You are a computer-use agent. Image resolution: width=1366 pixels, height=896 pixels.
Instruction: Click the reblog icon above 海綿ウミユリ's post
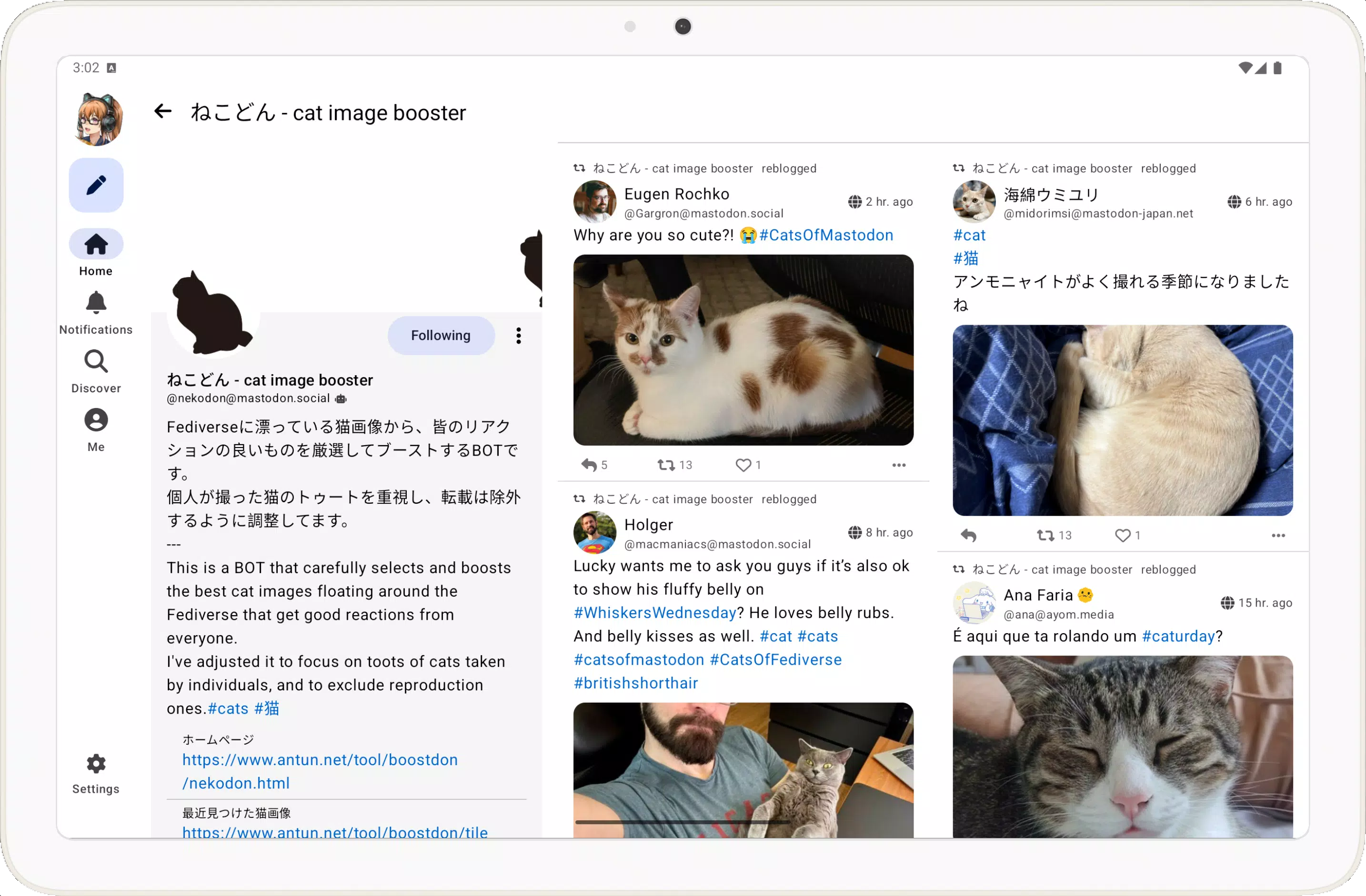[x=958, y=168]
